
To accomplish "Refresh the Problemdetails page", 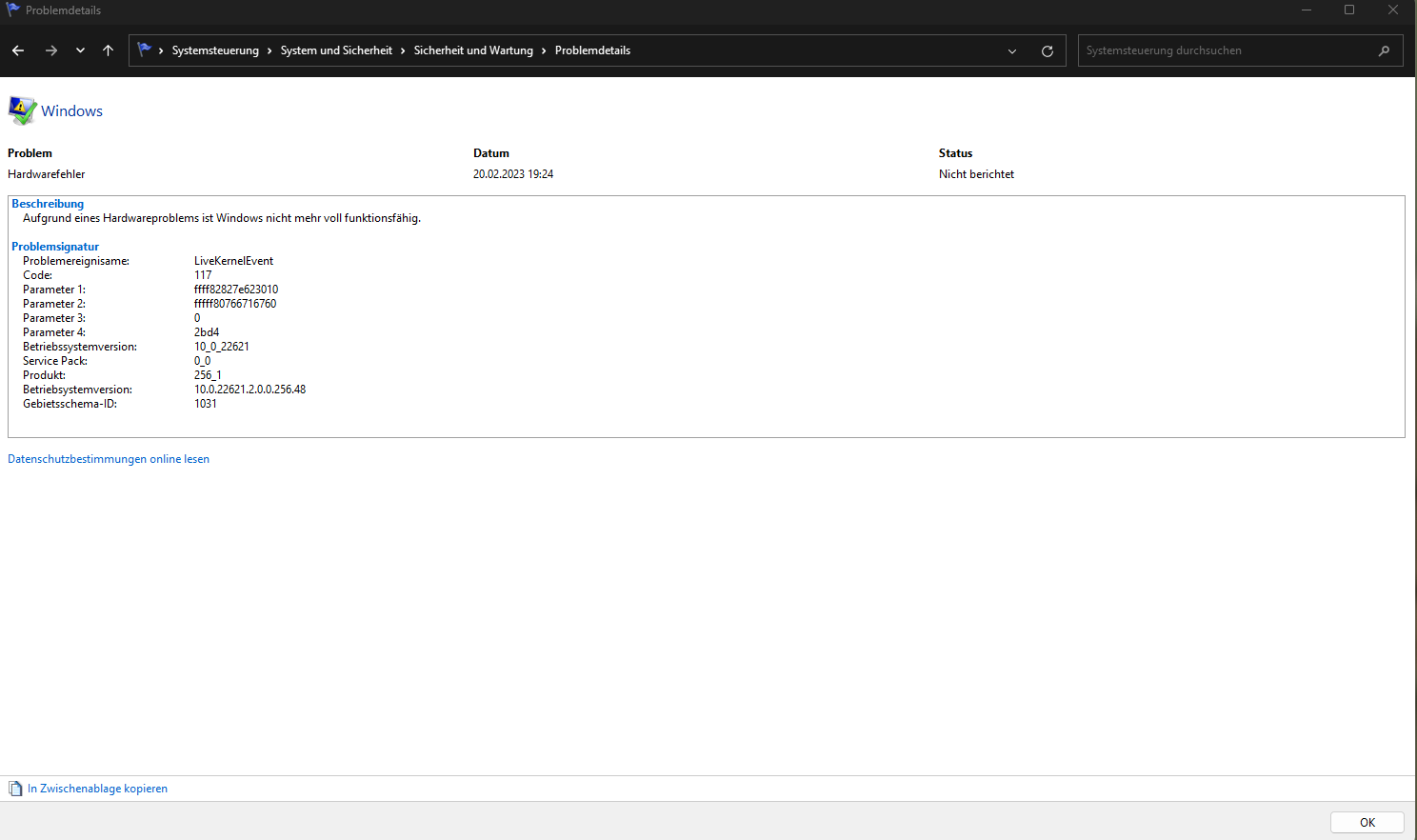I will click(1048, 50).
